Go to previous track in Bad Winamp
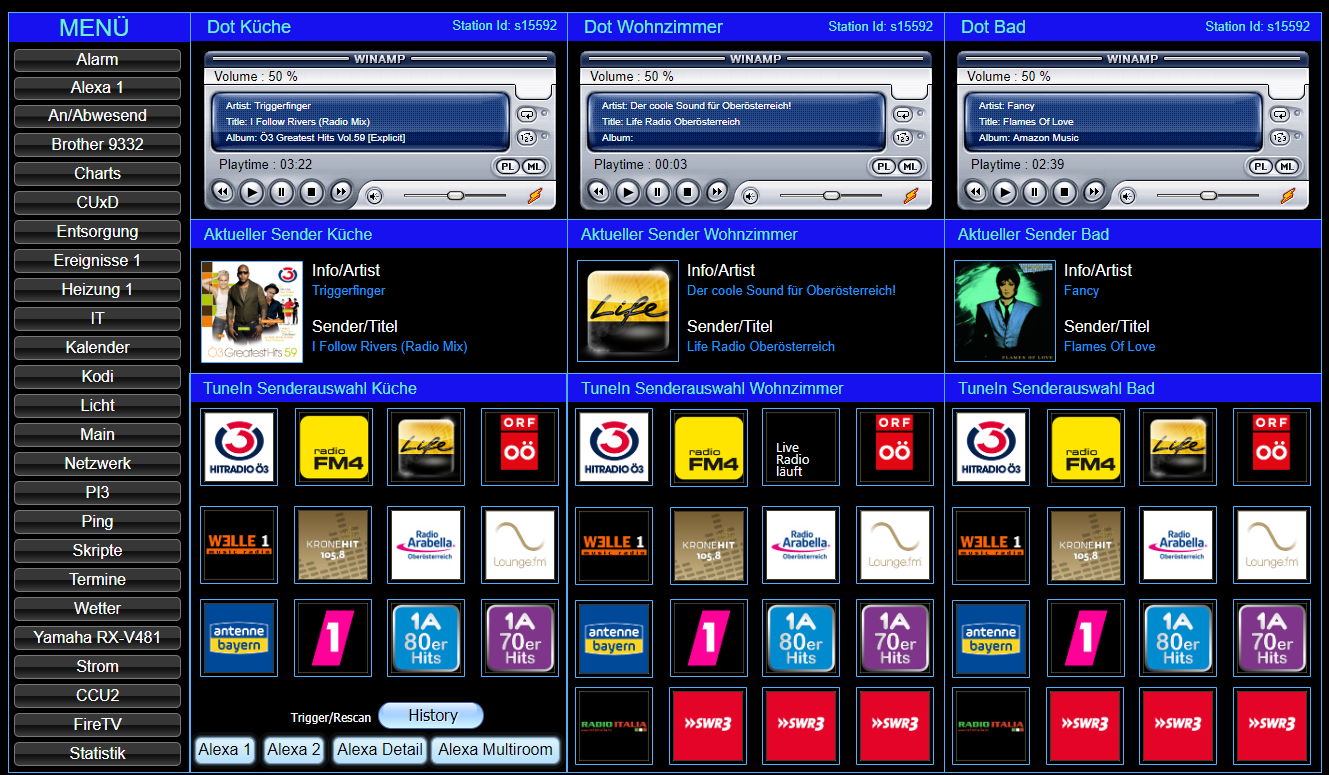This screenshot has width=1329, height=775. click(975, 191)
